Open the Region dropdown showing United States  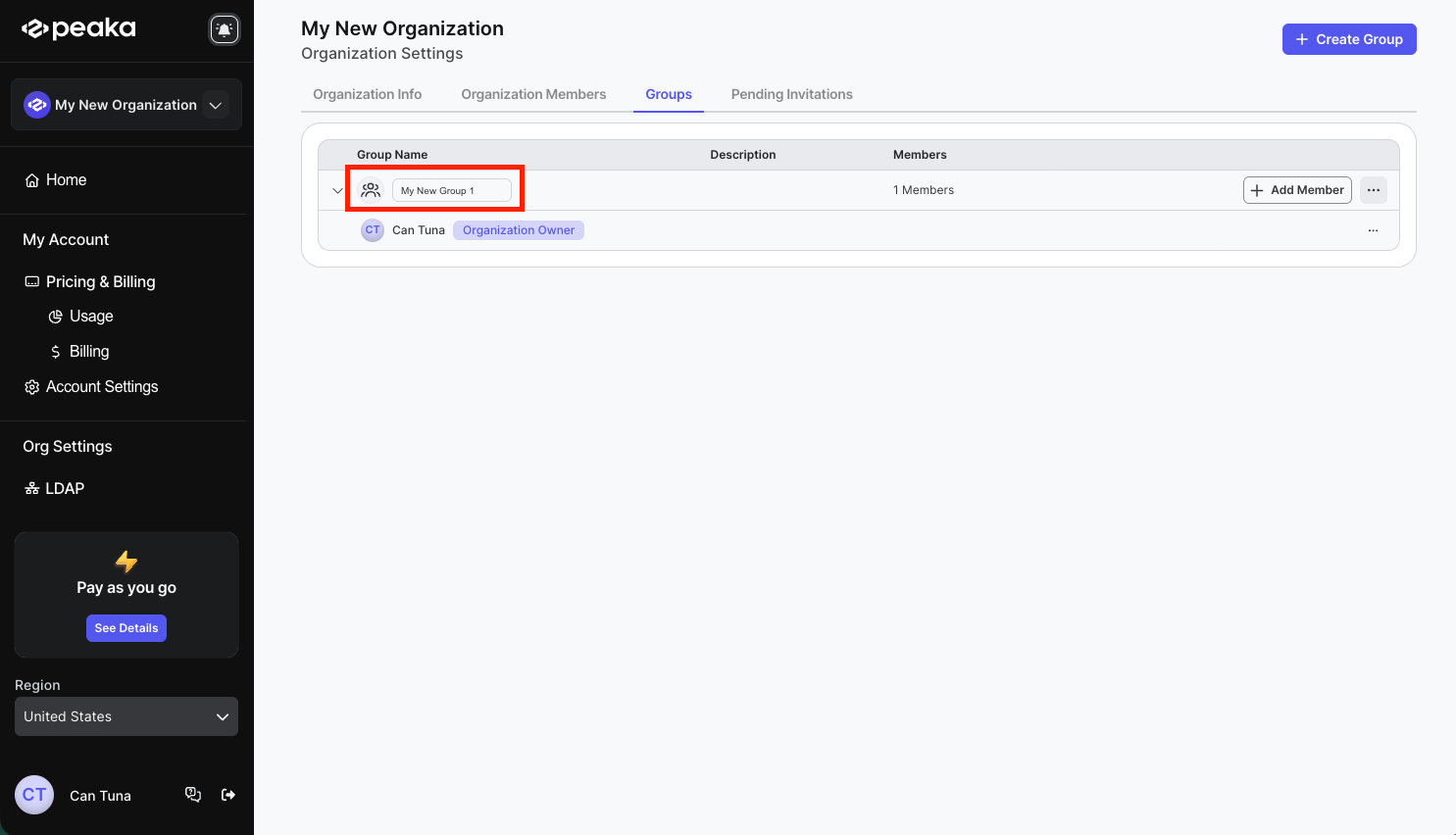pos(126,716)
